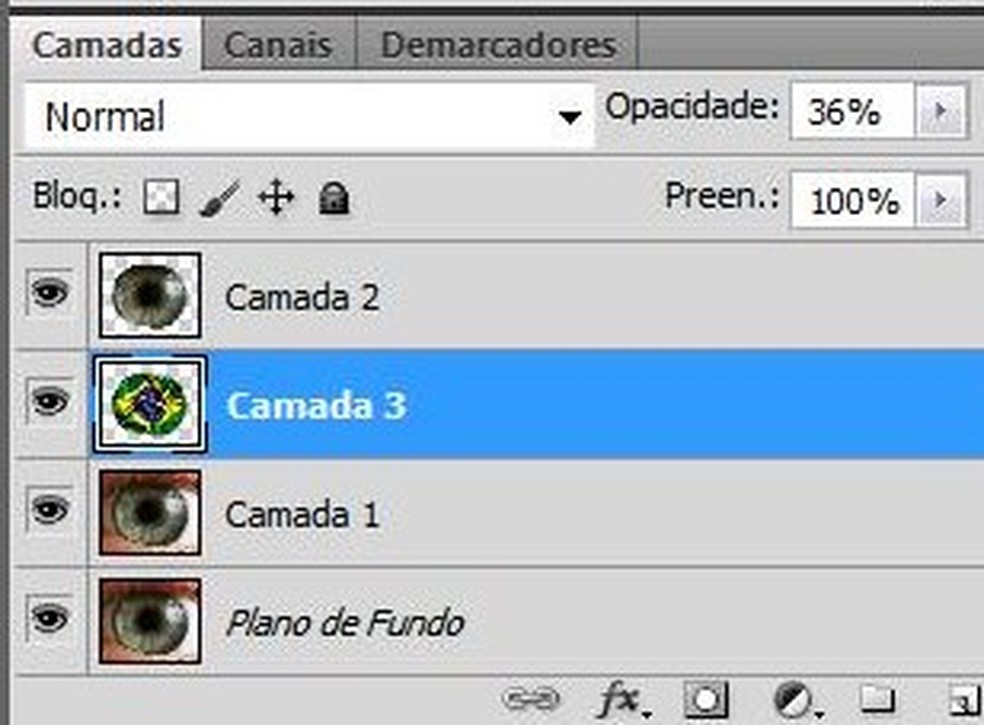Add a layer mask with the mask icon

pos(705,699)
